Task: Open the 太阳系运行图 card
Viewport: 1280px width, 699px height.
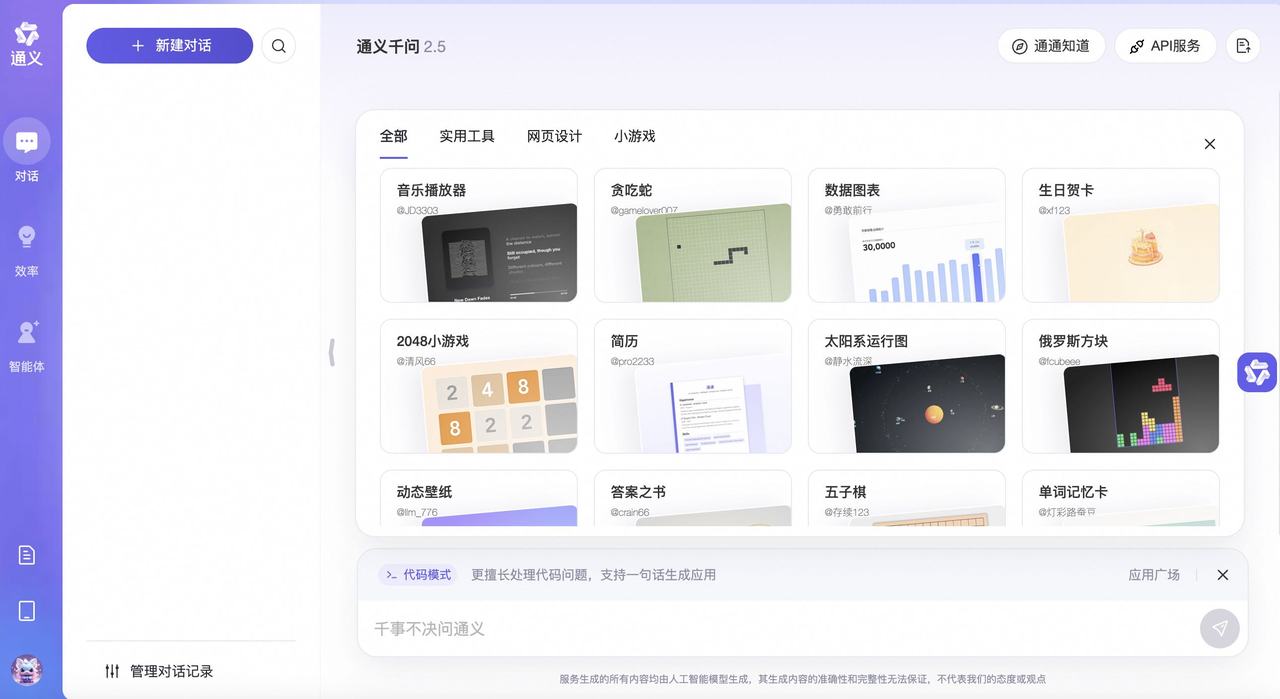Action: click(x=907, y=386)
